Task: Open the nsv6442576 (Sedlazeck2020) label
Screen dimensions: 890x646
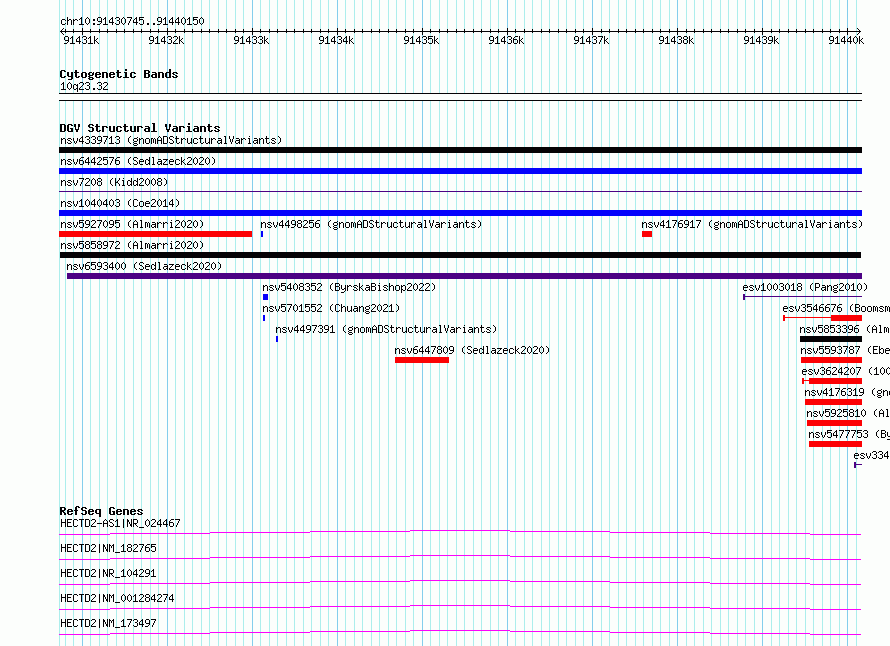Action: coord(138,161)
